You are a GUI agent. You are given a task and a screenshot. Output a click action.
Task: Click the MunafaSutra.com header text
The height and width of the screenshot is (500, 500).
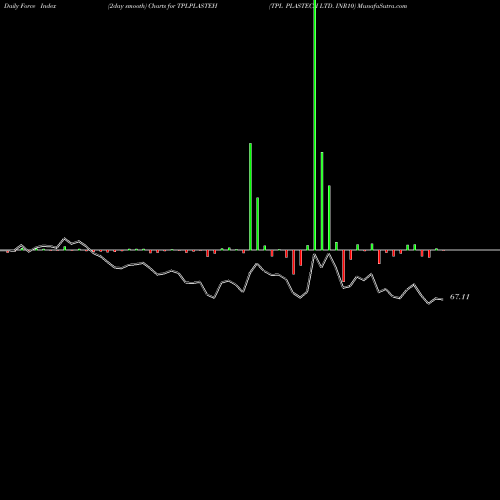click(x=382, y=6)
